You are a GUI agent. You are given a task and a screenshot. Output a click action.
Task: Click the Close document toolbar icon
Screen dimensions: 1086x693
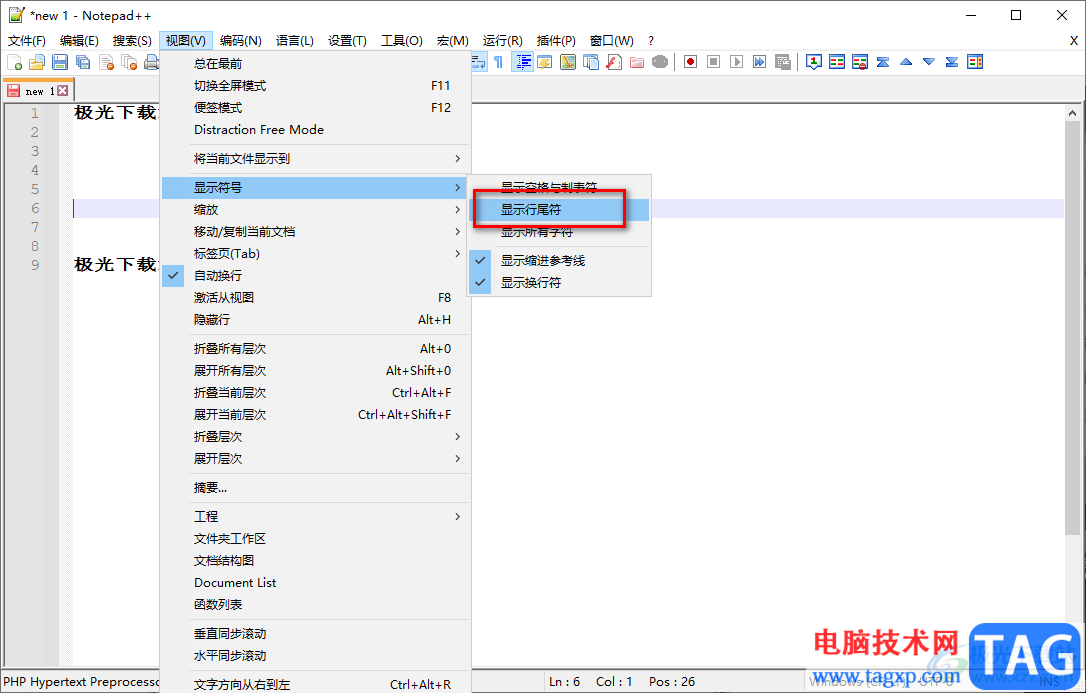(x=107, y=62)
